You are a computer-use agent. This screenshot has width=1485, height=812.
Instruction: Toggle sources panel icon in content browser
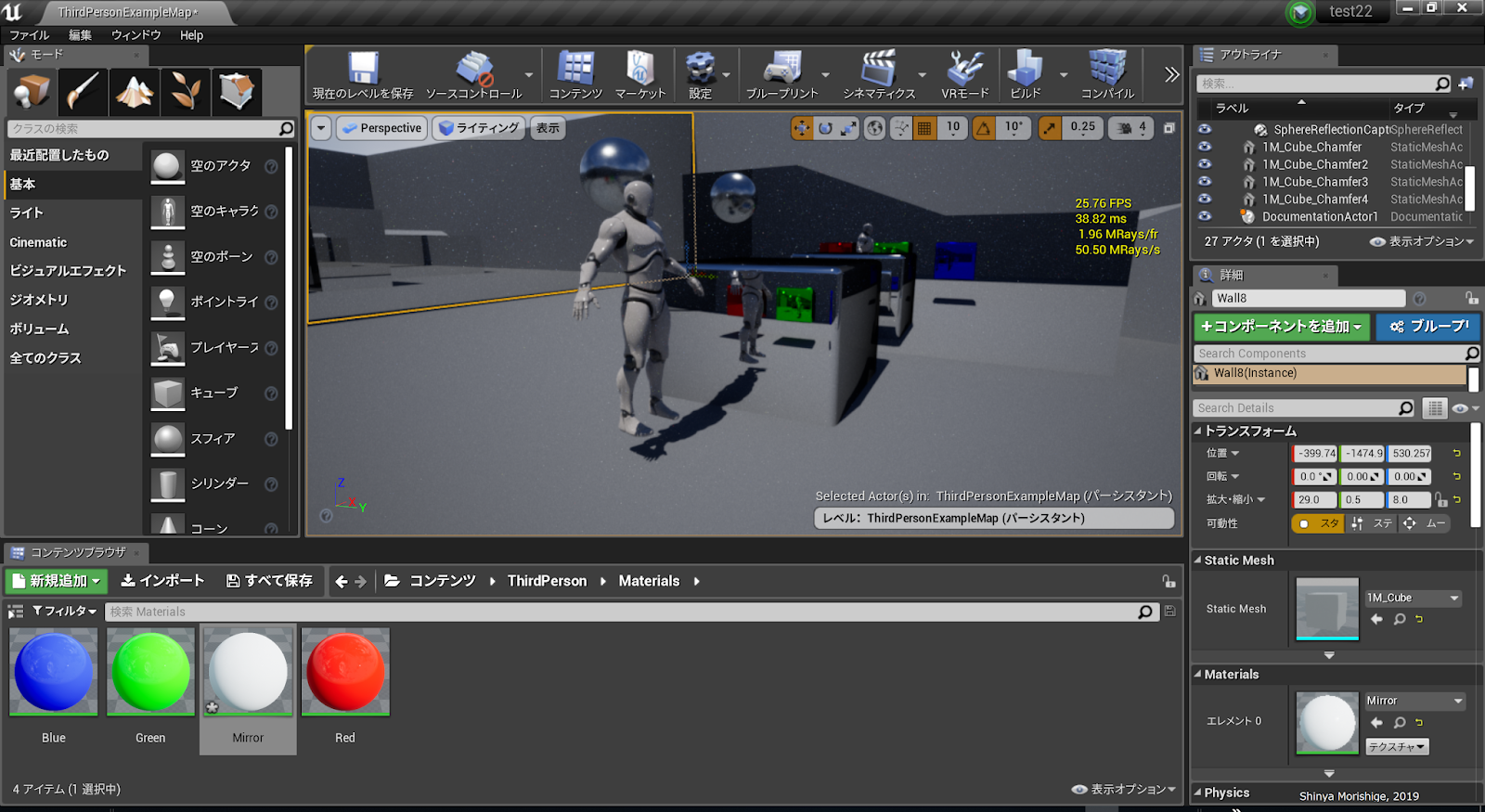pyautogui.click(x=16, y=612)
